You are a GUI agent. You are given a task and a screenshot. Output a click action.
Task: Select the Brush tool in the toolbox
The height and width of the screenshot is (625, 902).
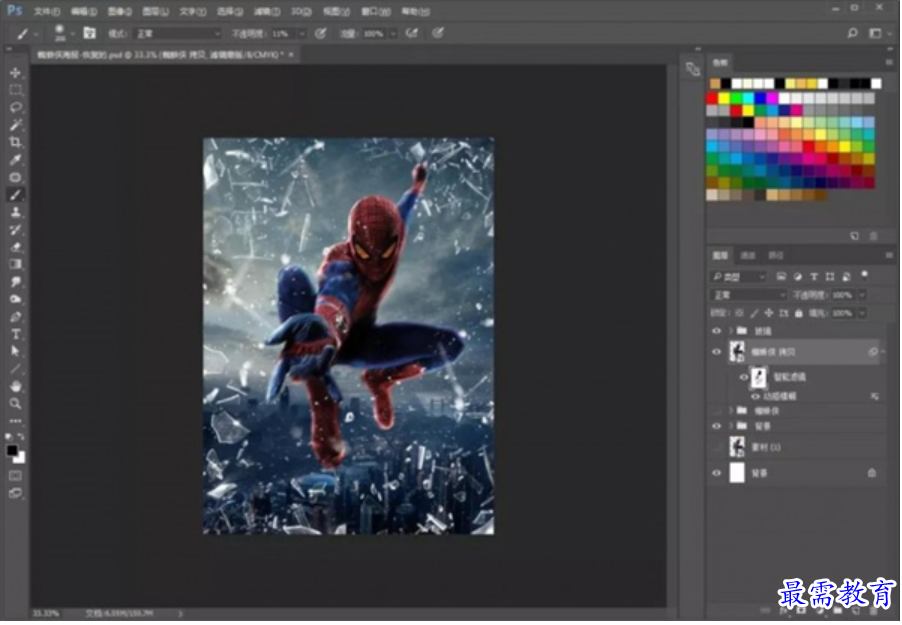click(16, 195)
